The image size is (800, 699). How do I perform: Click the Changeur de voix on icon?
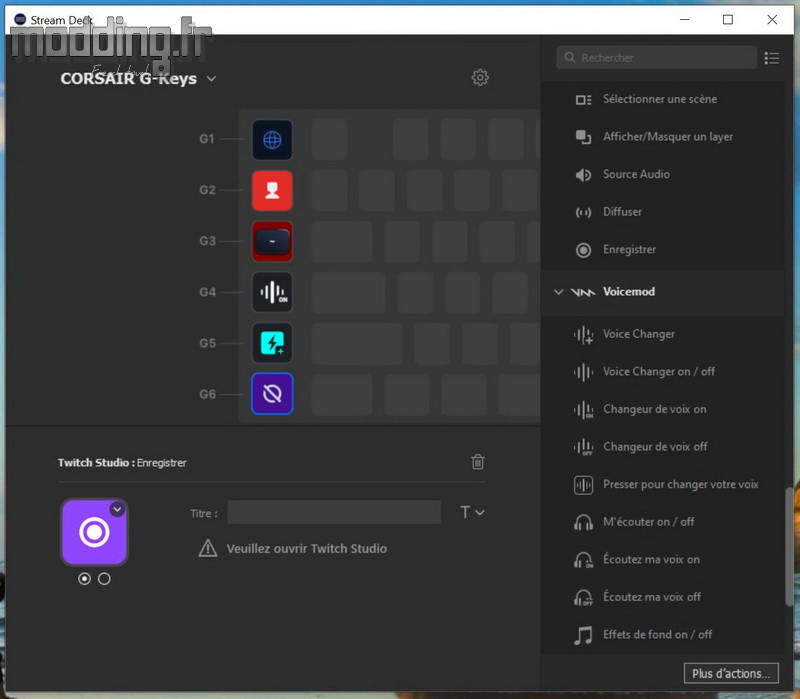click(x=583, y=410)
